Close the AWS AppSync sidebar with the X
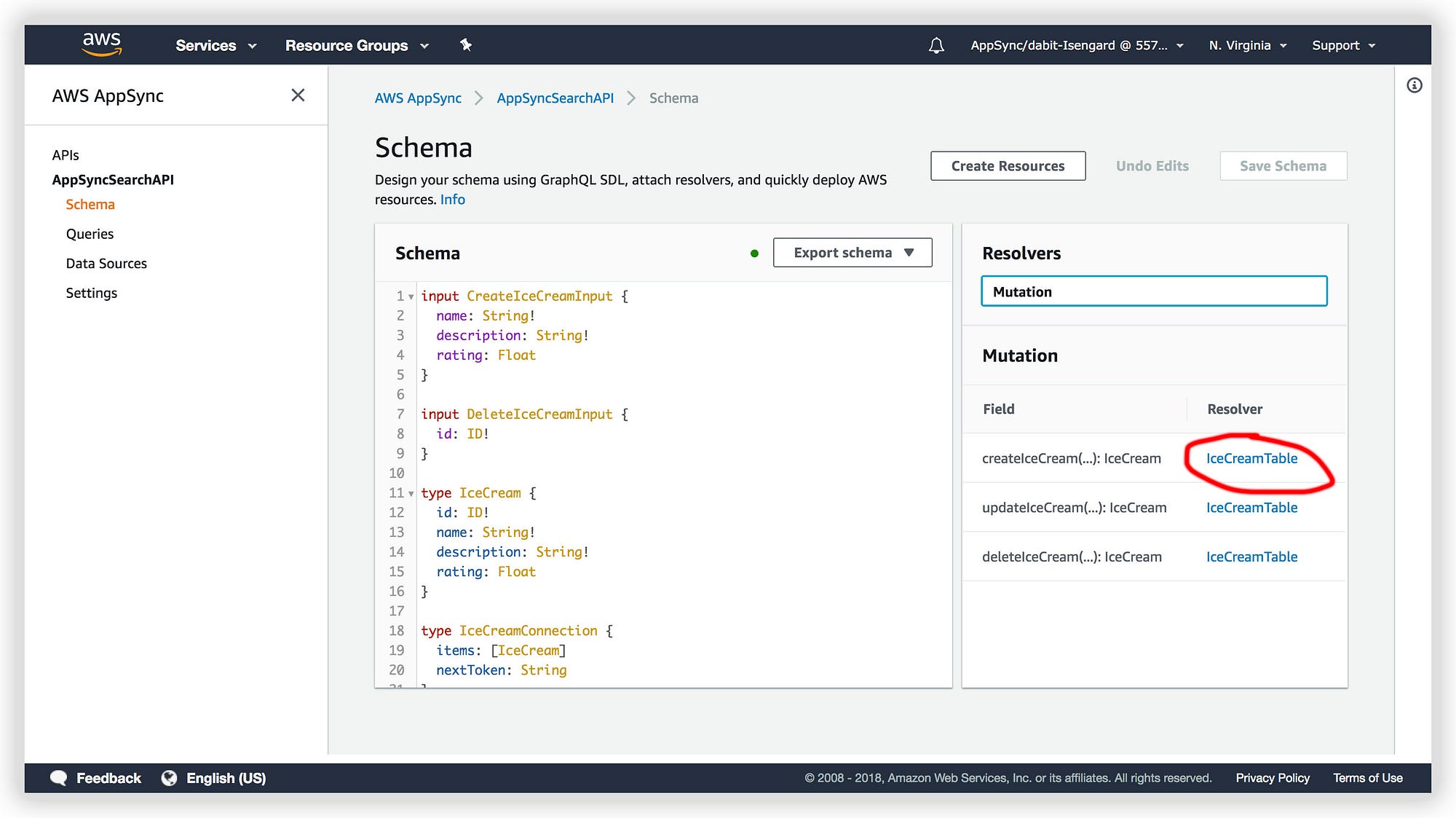The image size is (1456, 818). point(298,95)
